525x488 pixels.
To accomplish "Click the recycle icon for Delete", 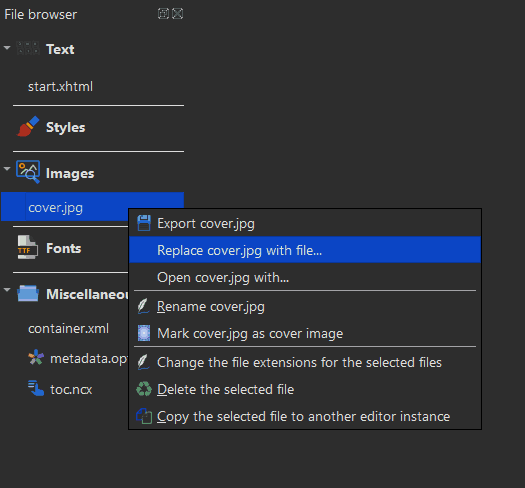I will click(144, 389).
